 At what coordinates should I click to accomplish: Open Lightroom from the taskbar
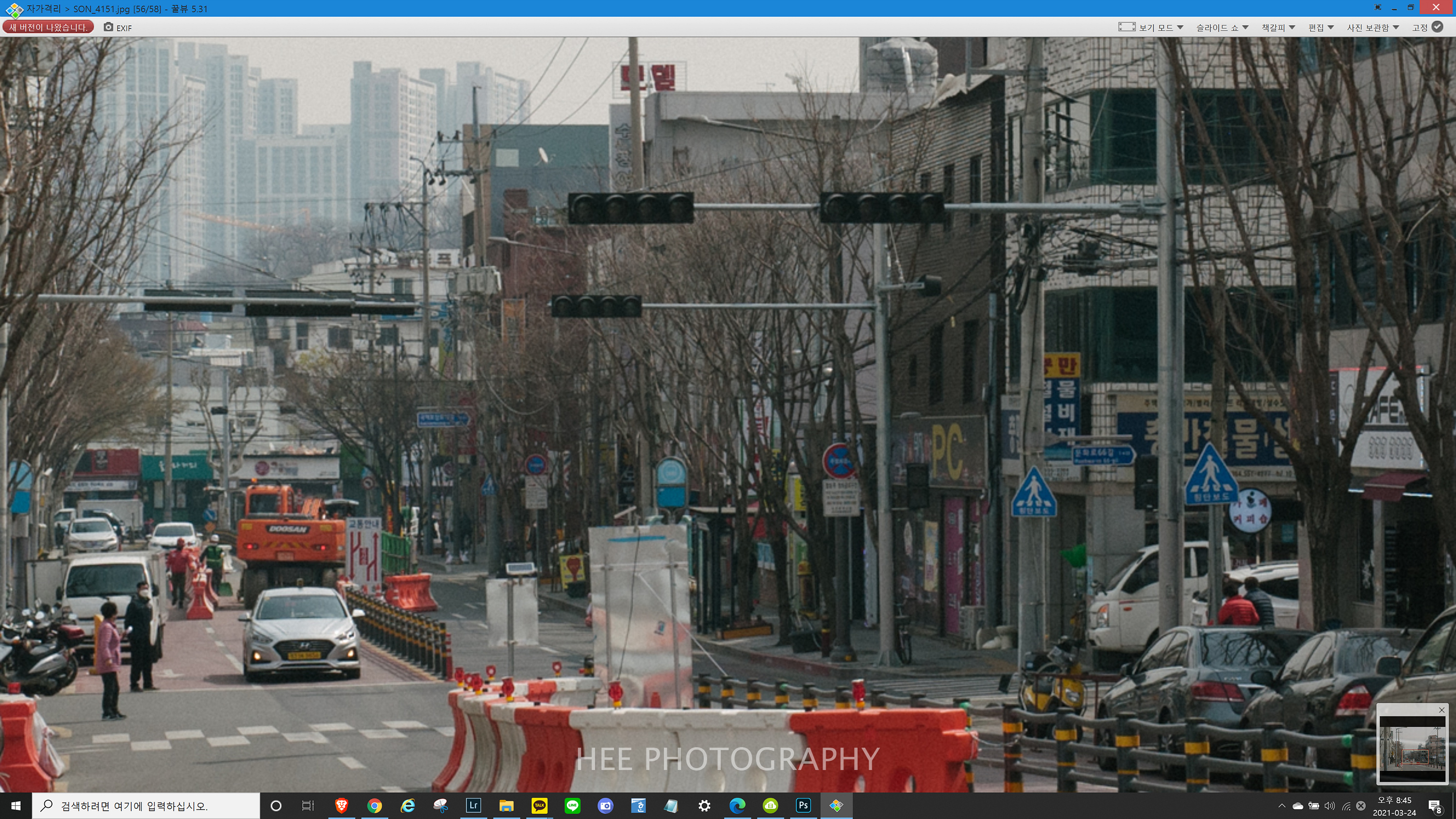click(x=473, y=805)
